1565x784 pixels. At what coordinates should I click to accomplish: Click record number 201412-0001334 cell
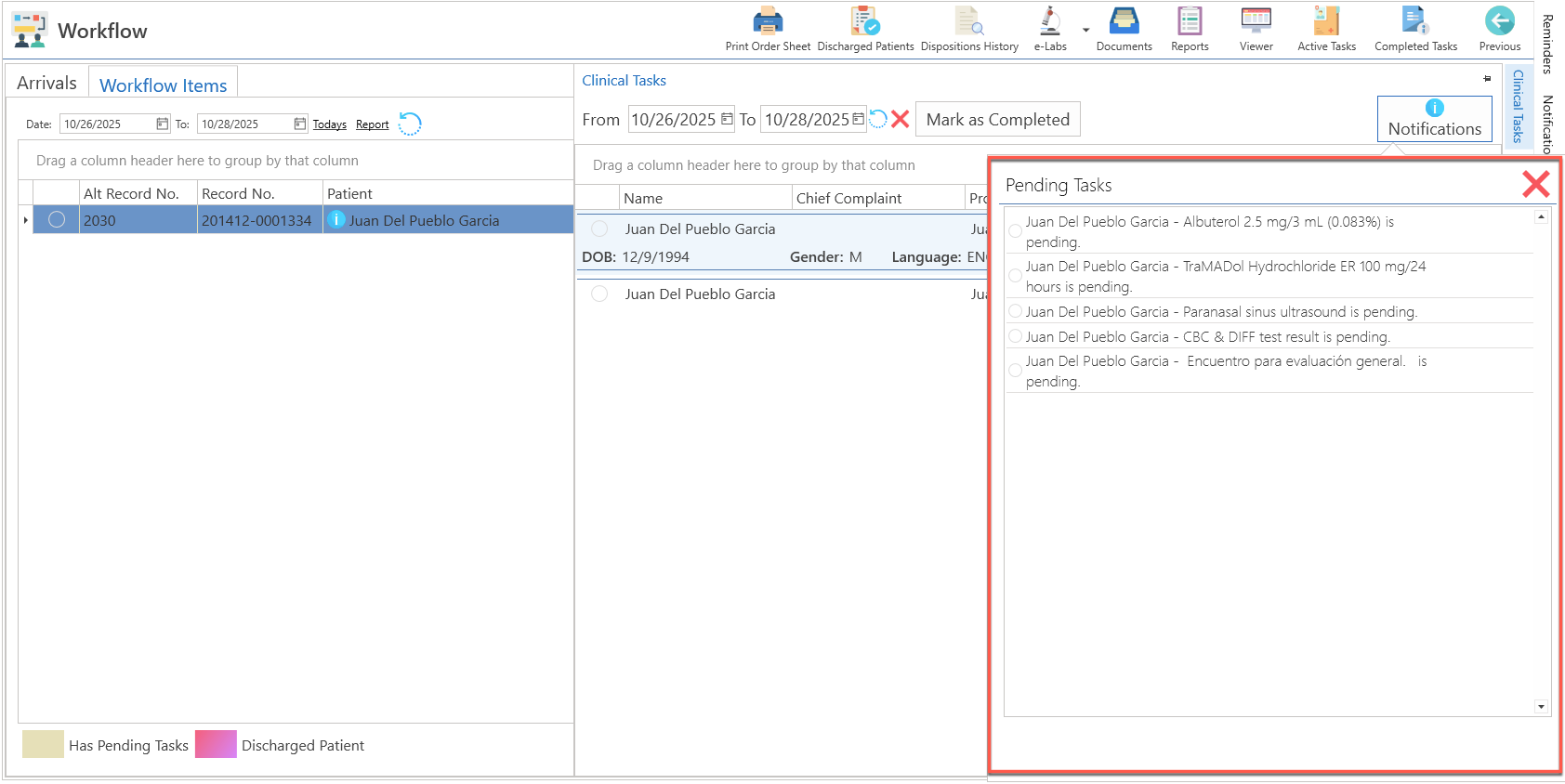(259, 220)
